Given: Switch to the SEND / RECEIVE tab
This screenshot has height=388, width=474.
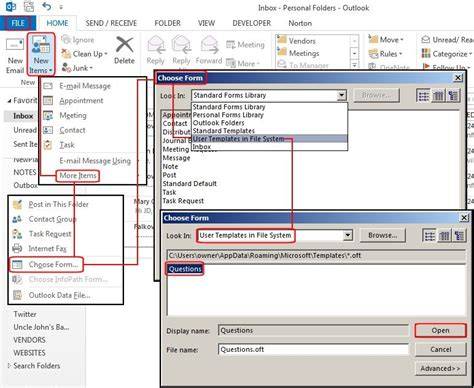Looking at the screenshot, I should tap(111, 23).
